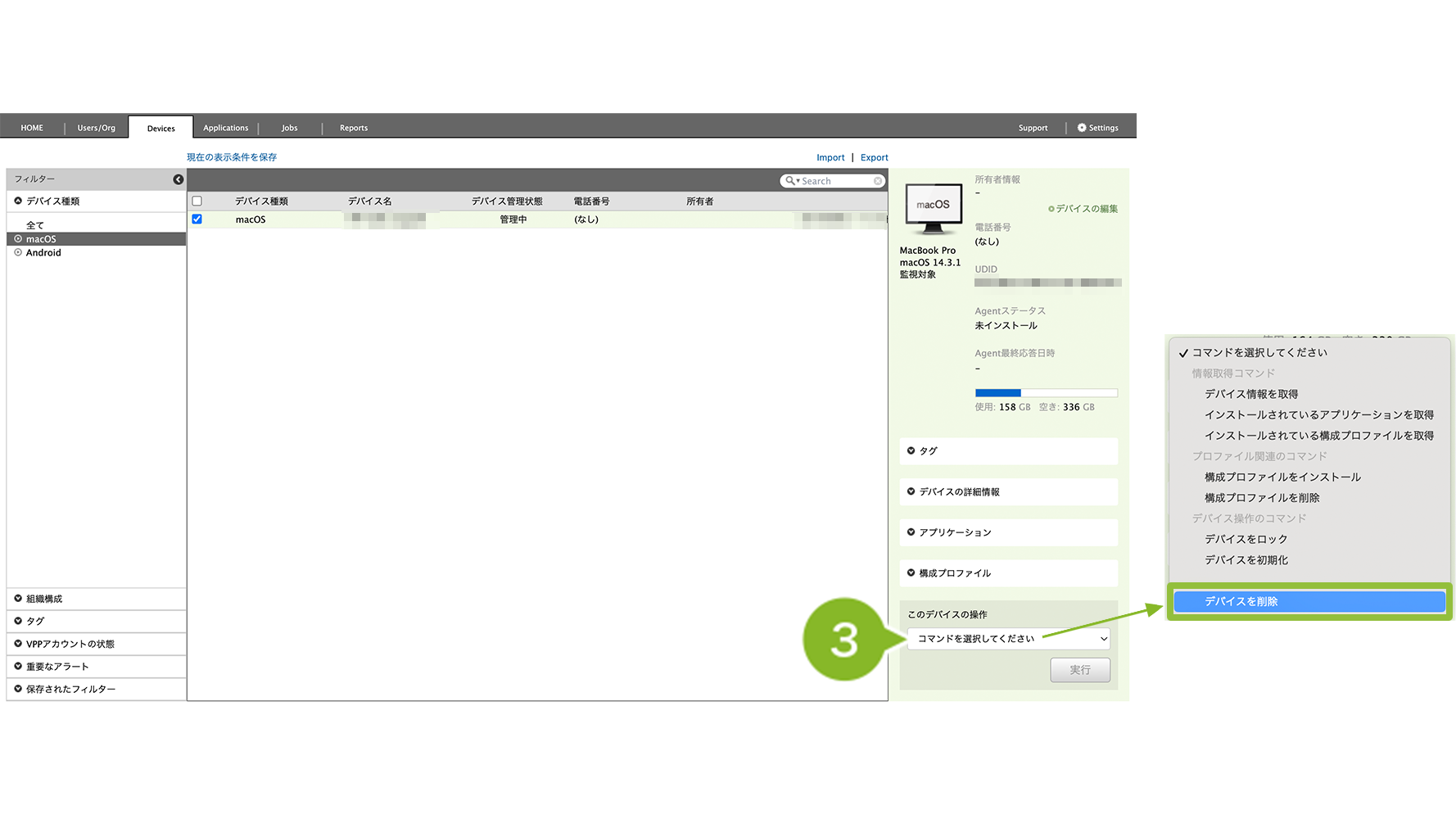1456x819 pixels.
Task: Choose デバイスをロック in command list
Action: click(x=1246, y=540)
